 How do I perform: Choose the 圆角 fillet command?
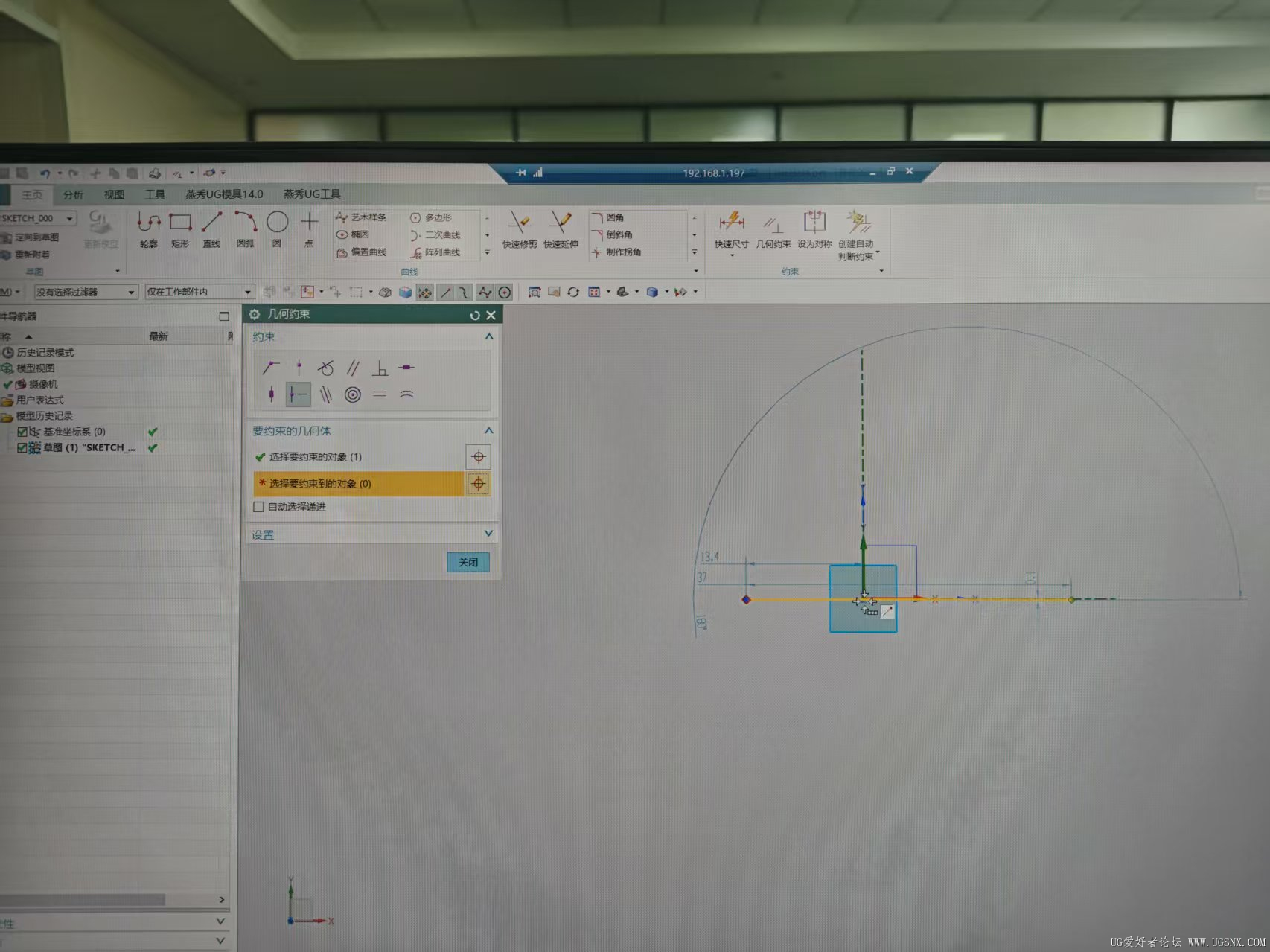pyautogui.click(x=608, y=217)
